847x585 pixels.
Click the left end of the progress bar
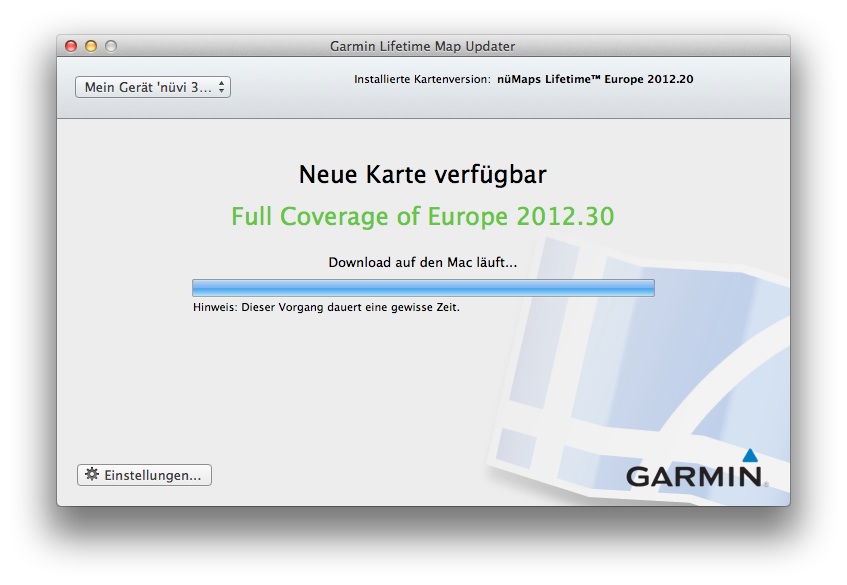[x=198, y=288]
